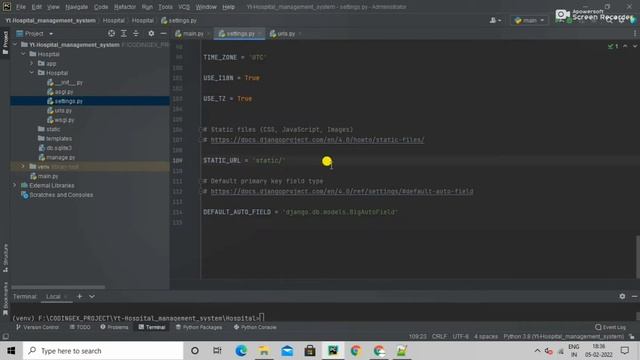640x360 pixels.
Task: Open the VCS menu
Action: pyautogui.click(x=184, y=7)
